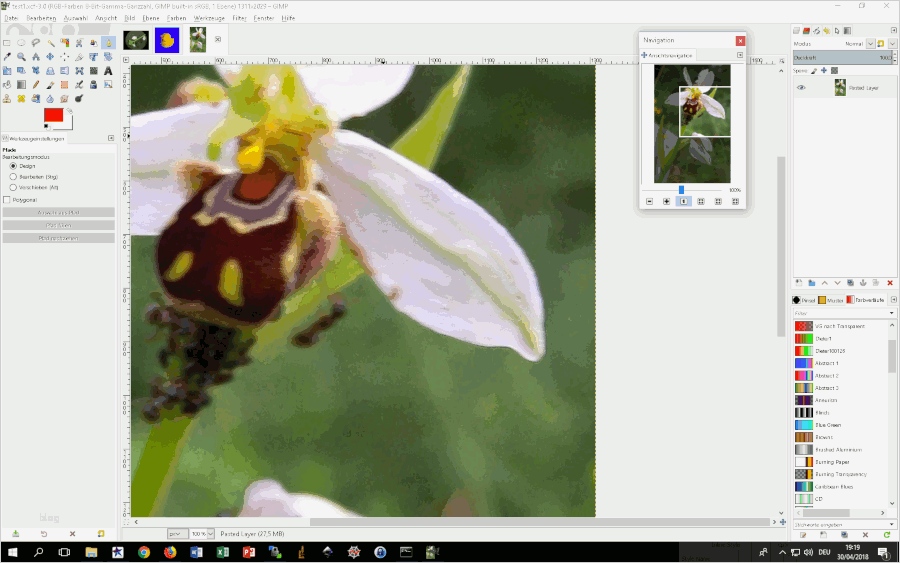This screenshot has width=900, height=563.
Task: Open the unit px dropdown in status bar
Action: coord(177,534)
